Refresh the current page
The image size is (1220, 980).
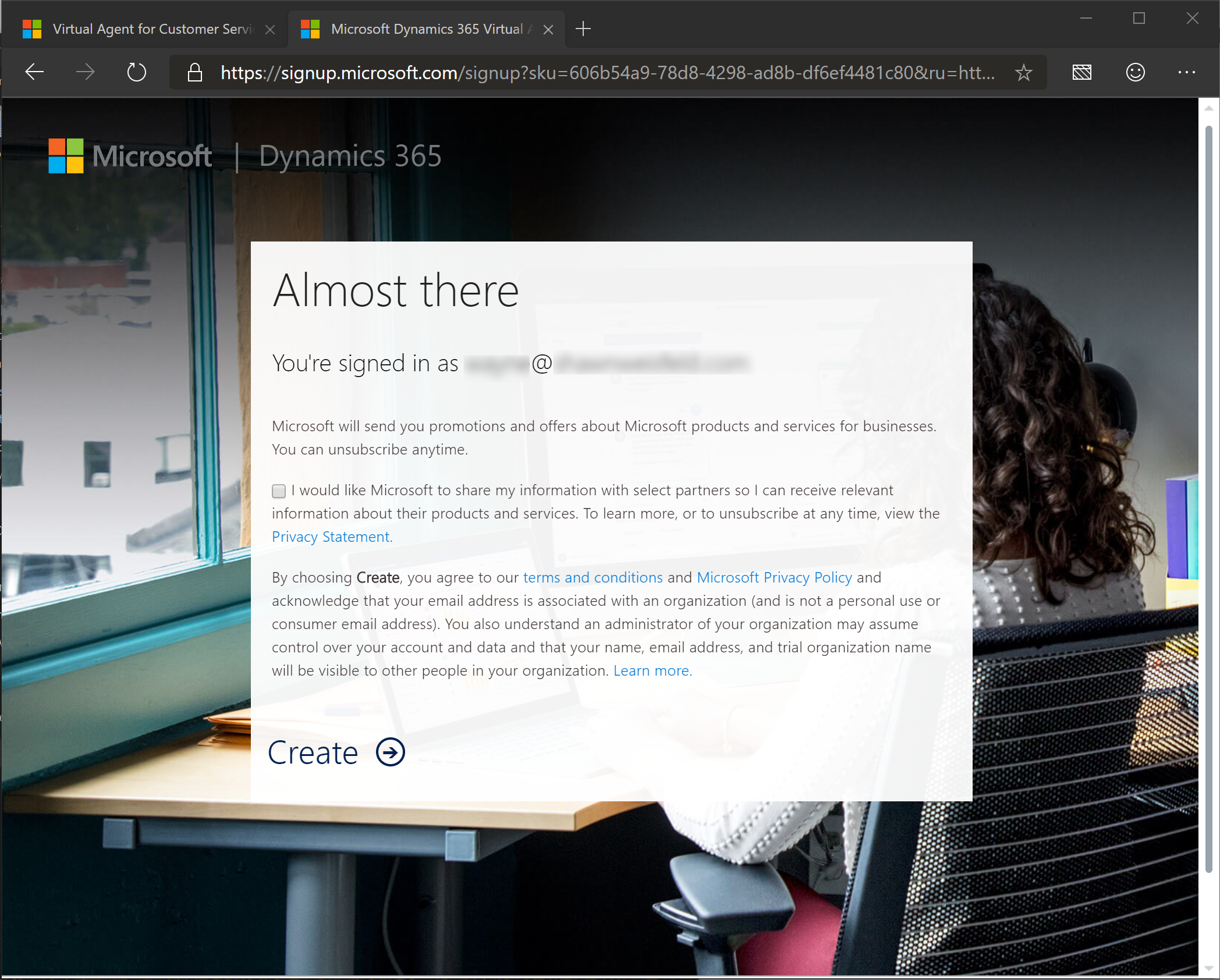pyautogui.click(x=136, y=72)
